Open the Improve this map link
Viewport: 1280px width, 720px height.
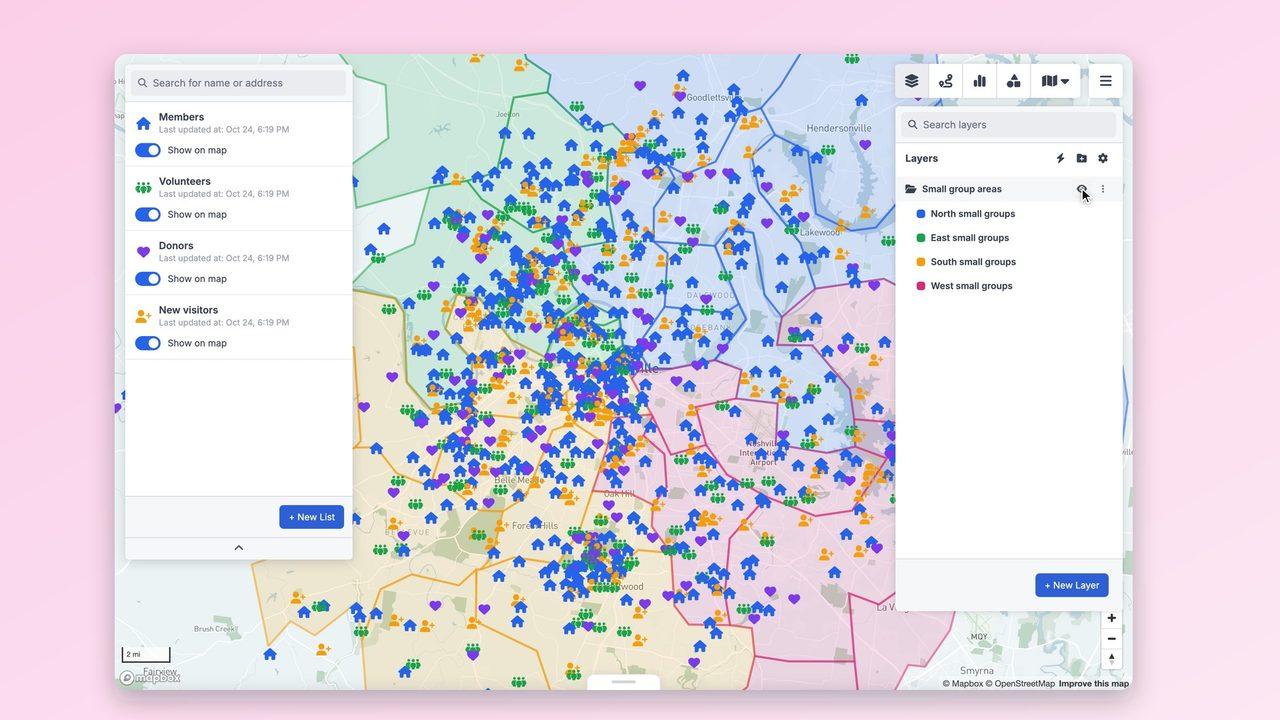pyautogui.click(x=1094, y=684)
